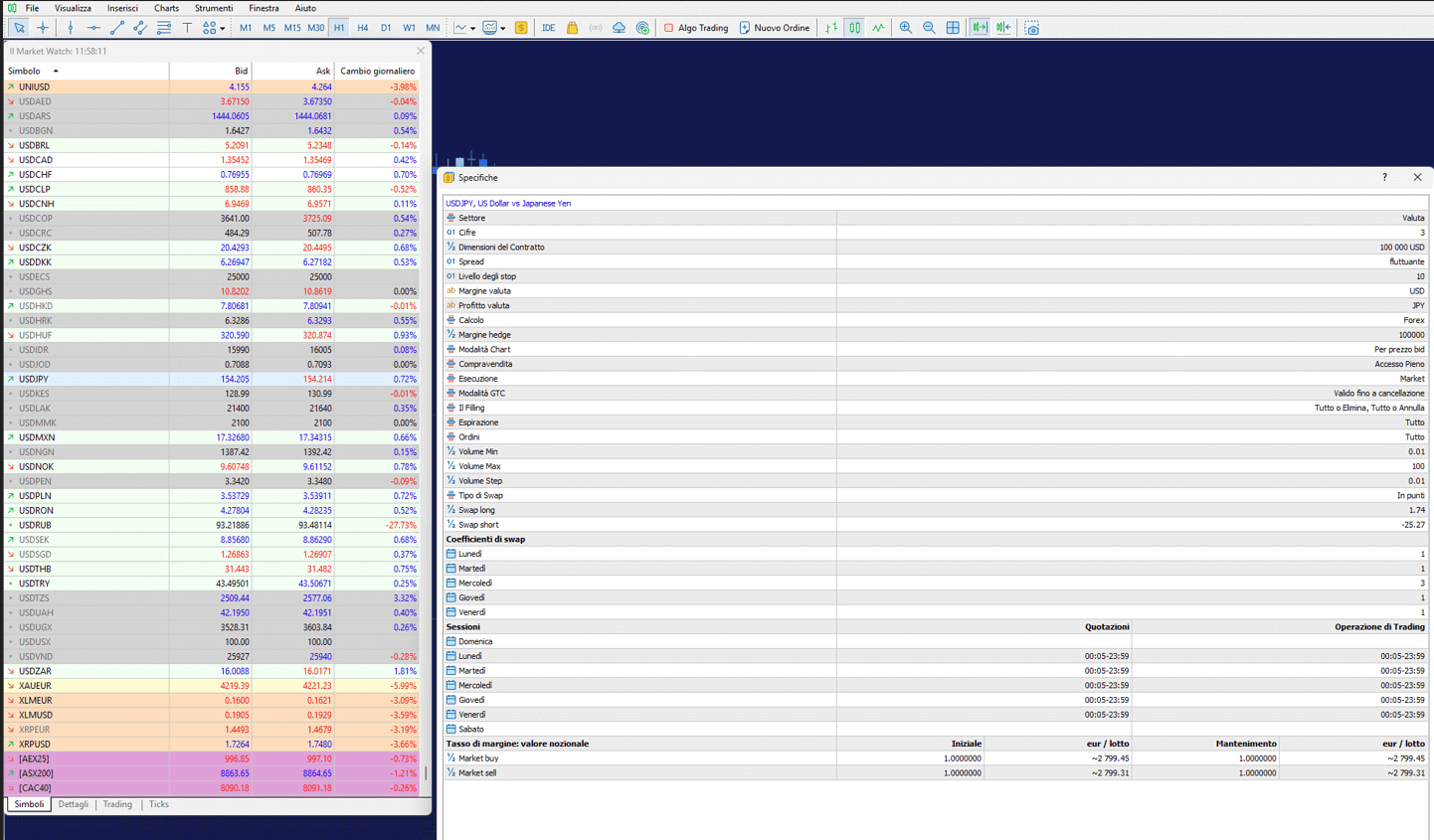The width and height of the screenshot is (1434, 840).
Task: Select the Fibonacci retracement tool
Action: click(164, 28)
